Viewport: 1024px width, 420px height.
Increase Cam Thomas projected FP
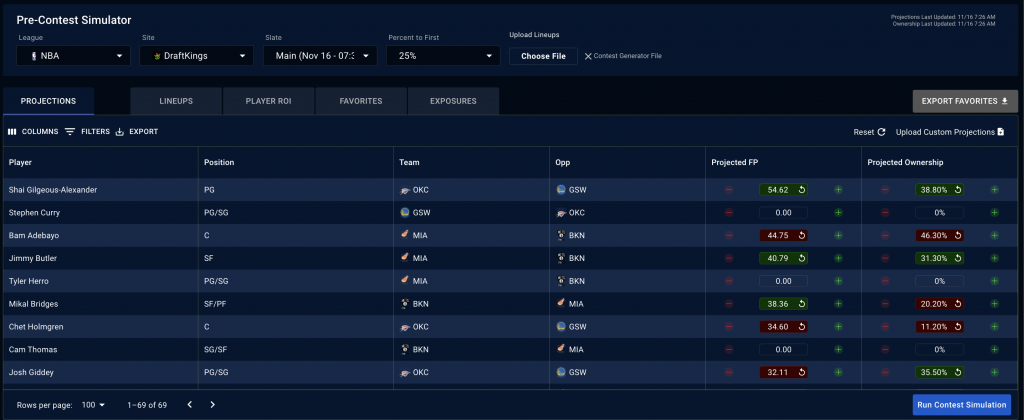tap(839, 350)
